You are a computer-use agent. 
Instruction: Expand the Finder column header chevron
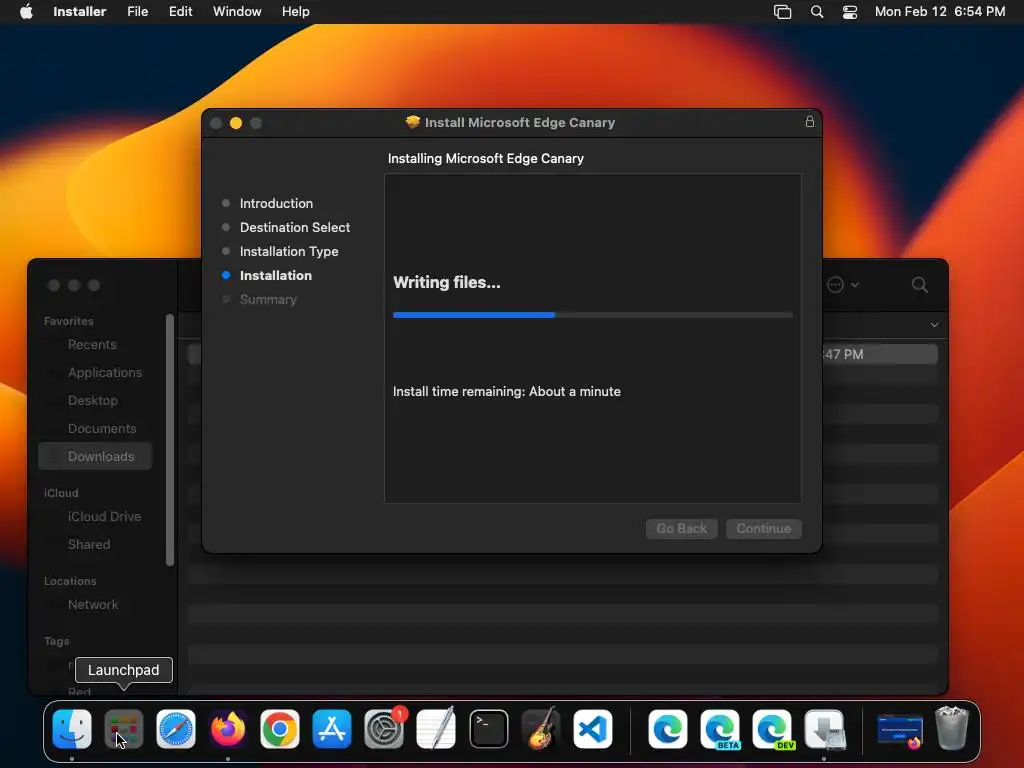[935, 325]
